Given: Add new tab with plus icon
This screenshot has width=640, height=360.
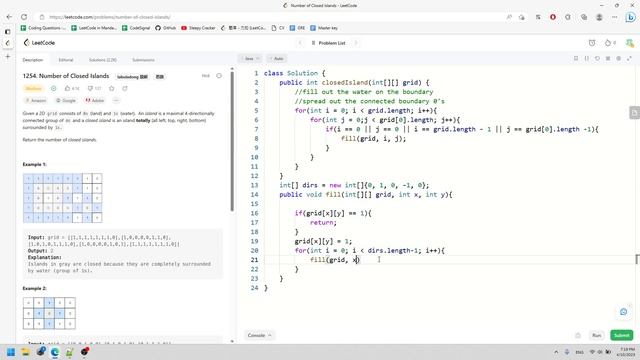Looking at the screenshot, I should point(7,56).
